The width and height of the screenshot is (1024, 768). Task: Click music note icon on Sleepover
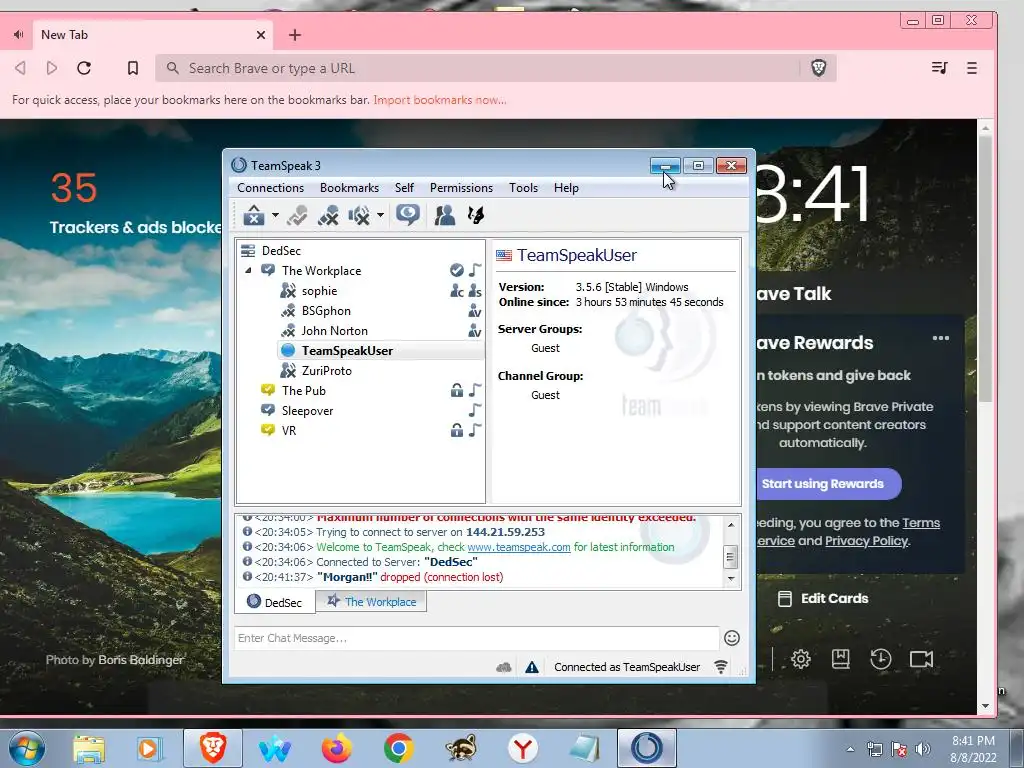click(x=475, y=410)
